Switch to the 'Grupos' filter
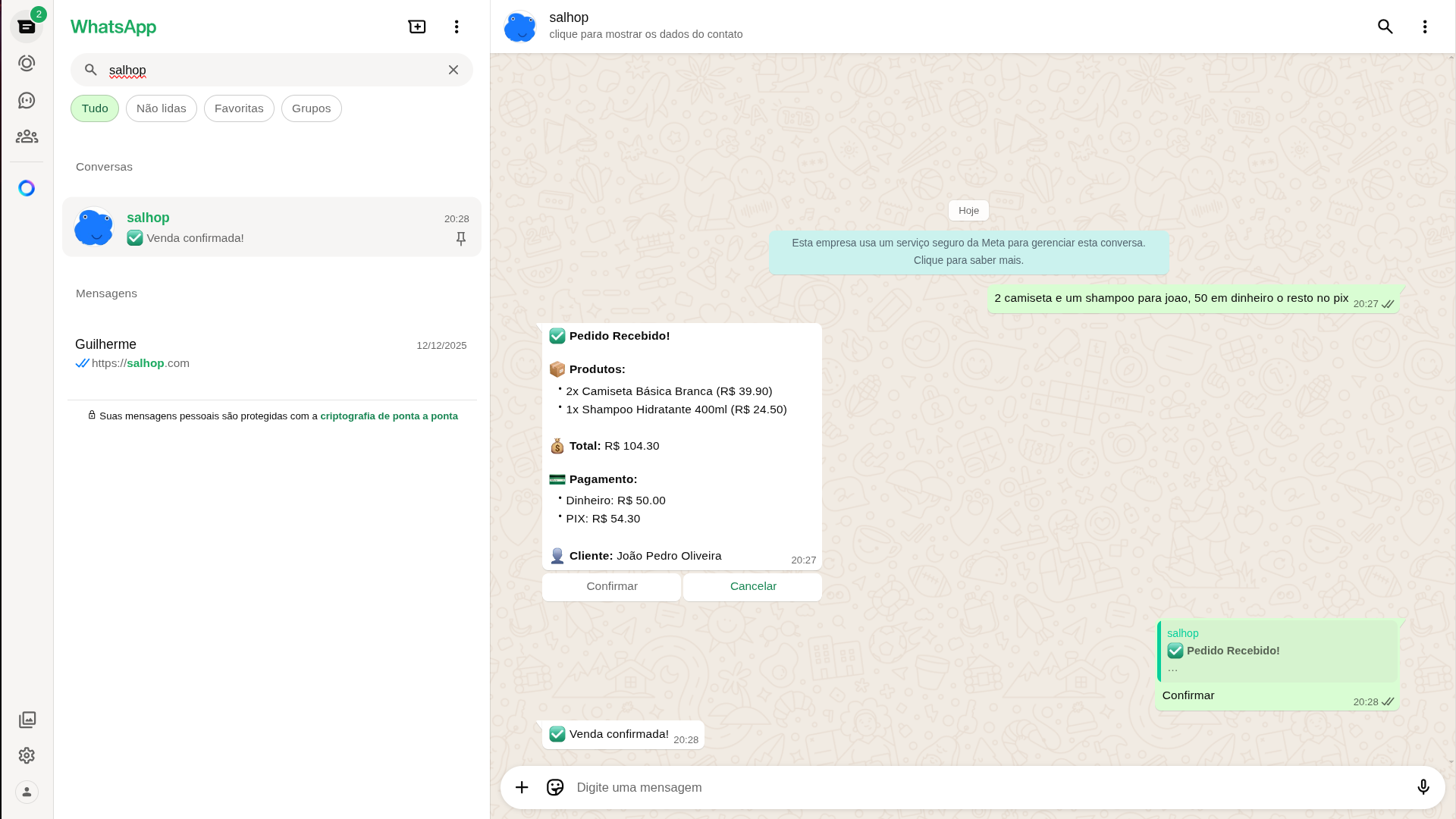 click(x=311, y=108)
